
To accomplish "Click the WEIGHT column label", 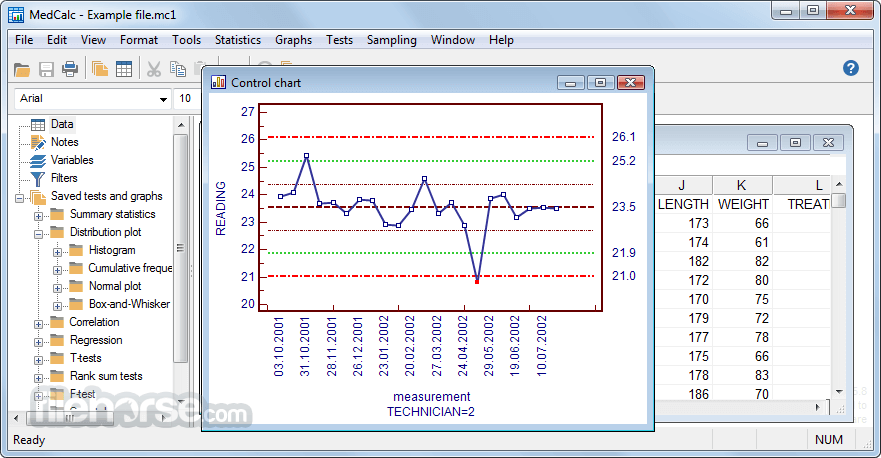I will [x=743, y=204].
